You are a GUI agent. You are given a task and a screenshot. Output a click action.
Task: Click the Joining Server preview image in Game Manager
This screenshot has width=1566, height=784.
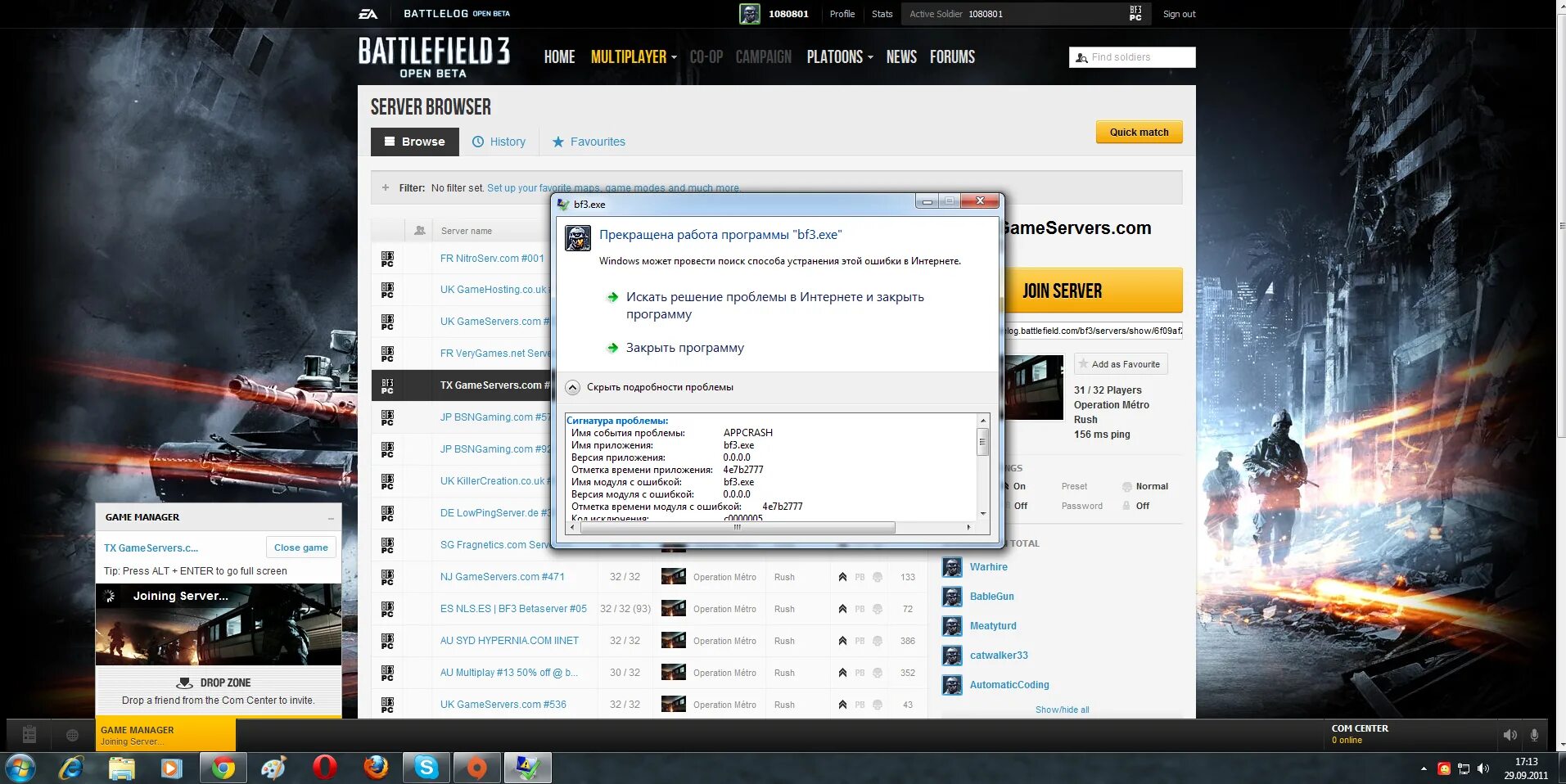pos(219,624)
